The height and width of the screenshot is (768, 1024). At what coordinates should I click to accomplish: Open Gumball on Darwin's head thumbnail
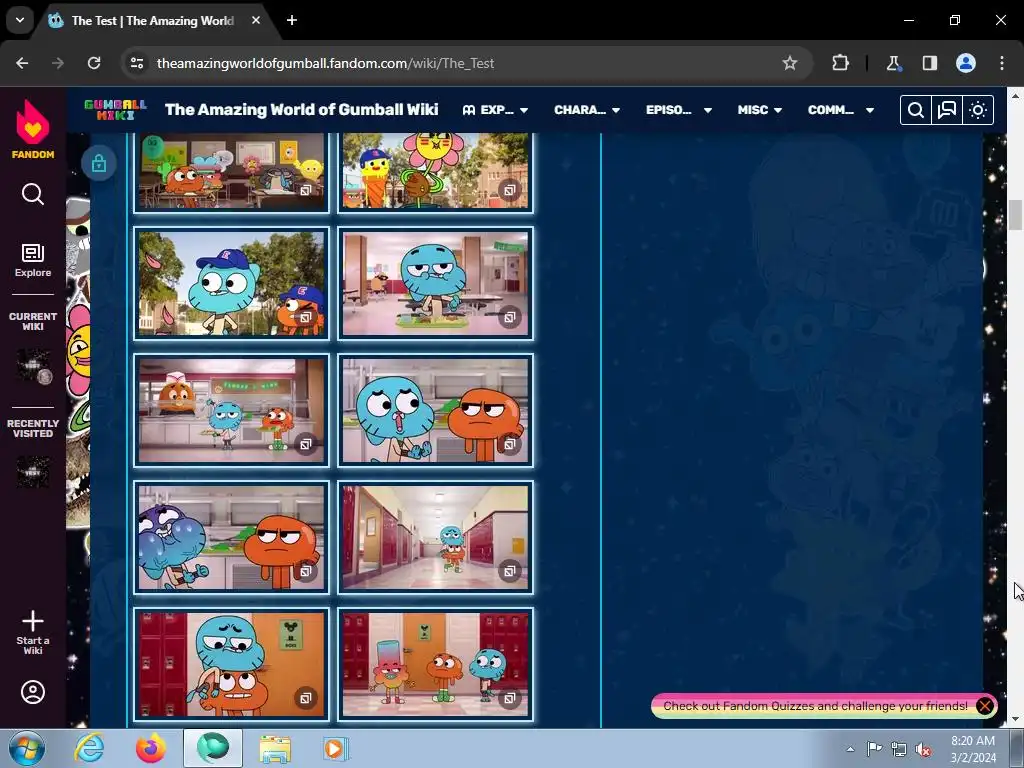(x=231, y=664)
